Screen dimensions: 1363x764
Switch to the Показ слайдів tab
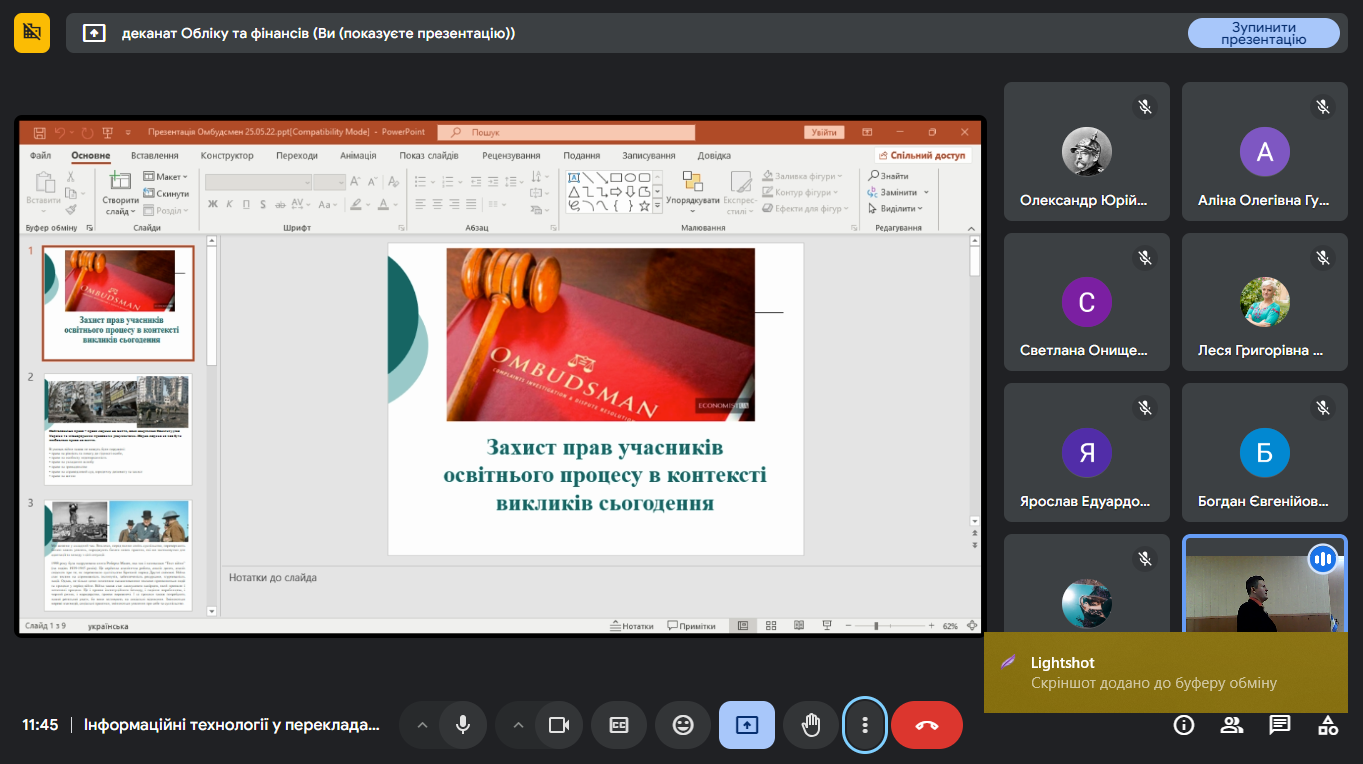click(428, 156)
